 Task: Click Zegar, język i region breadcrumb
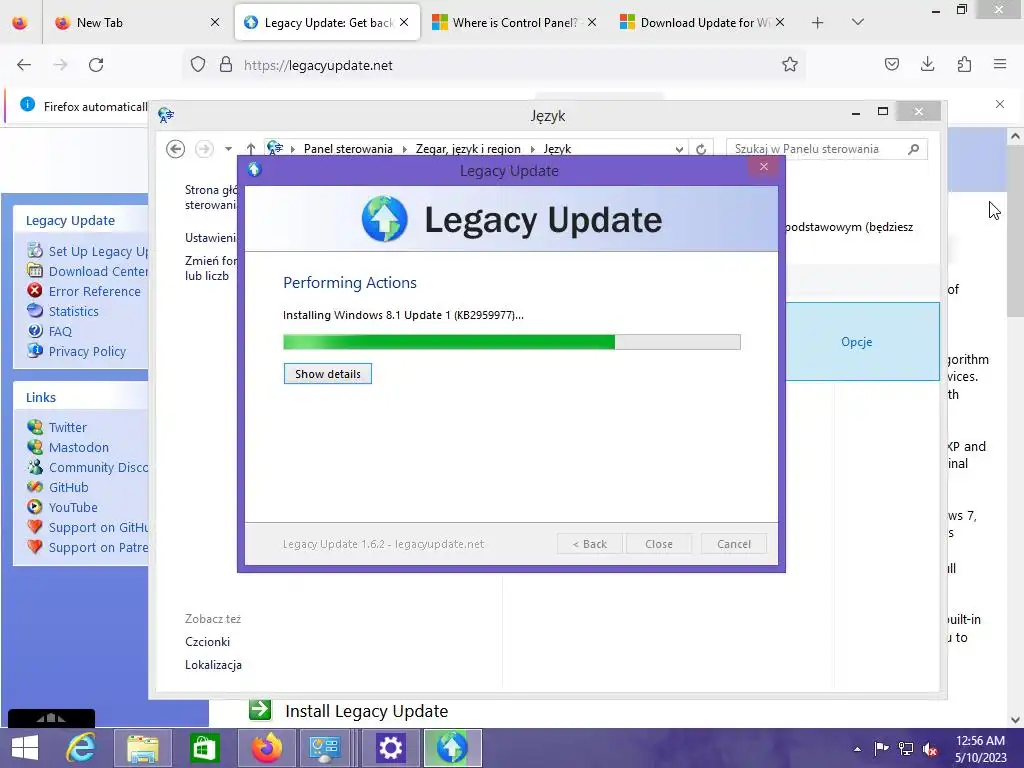[468, 149]
